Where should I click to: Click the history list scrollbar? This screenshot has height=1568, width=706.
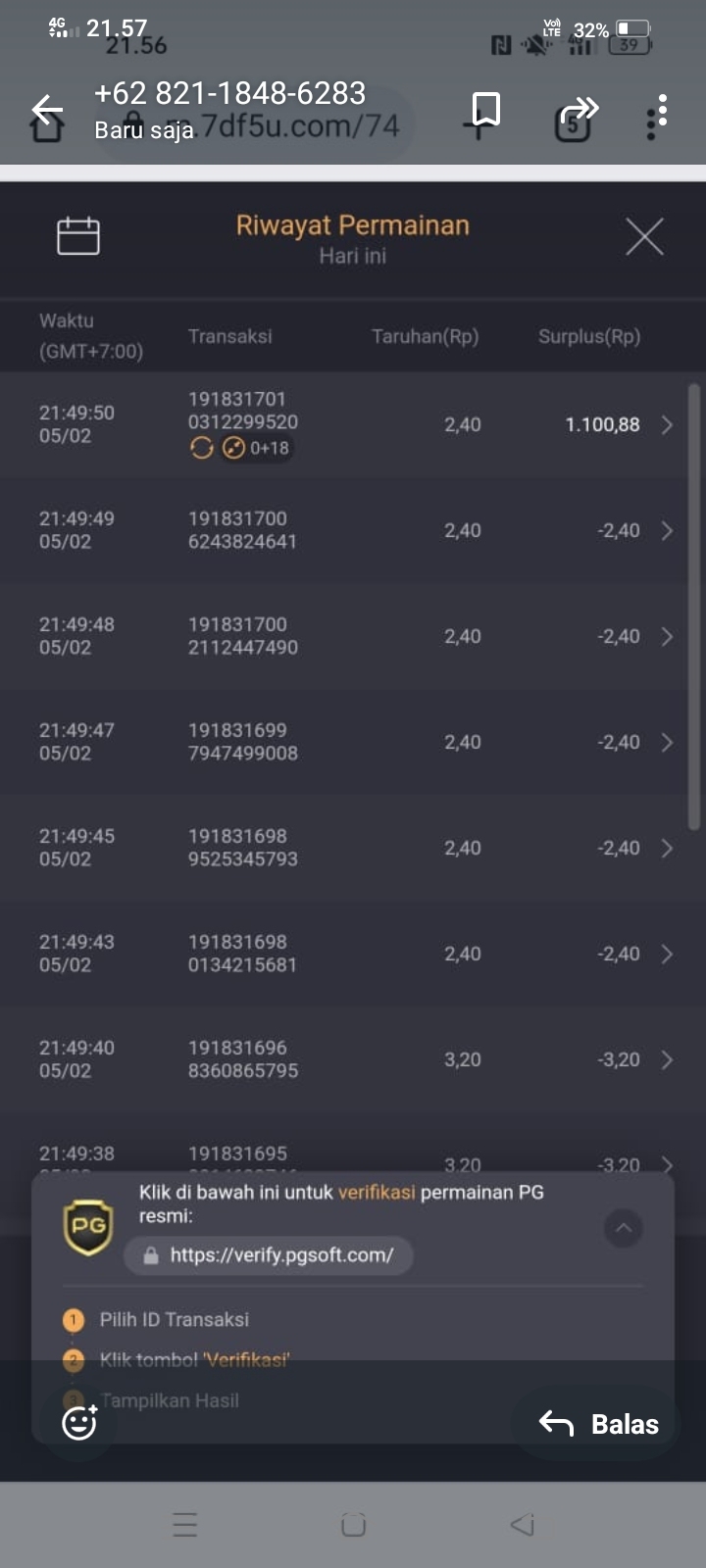(x=694, y=608)
